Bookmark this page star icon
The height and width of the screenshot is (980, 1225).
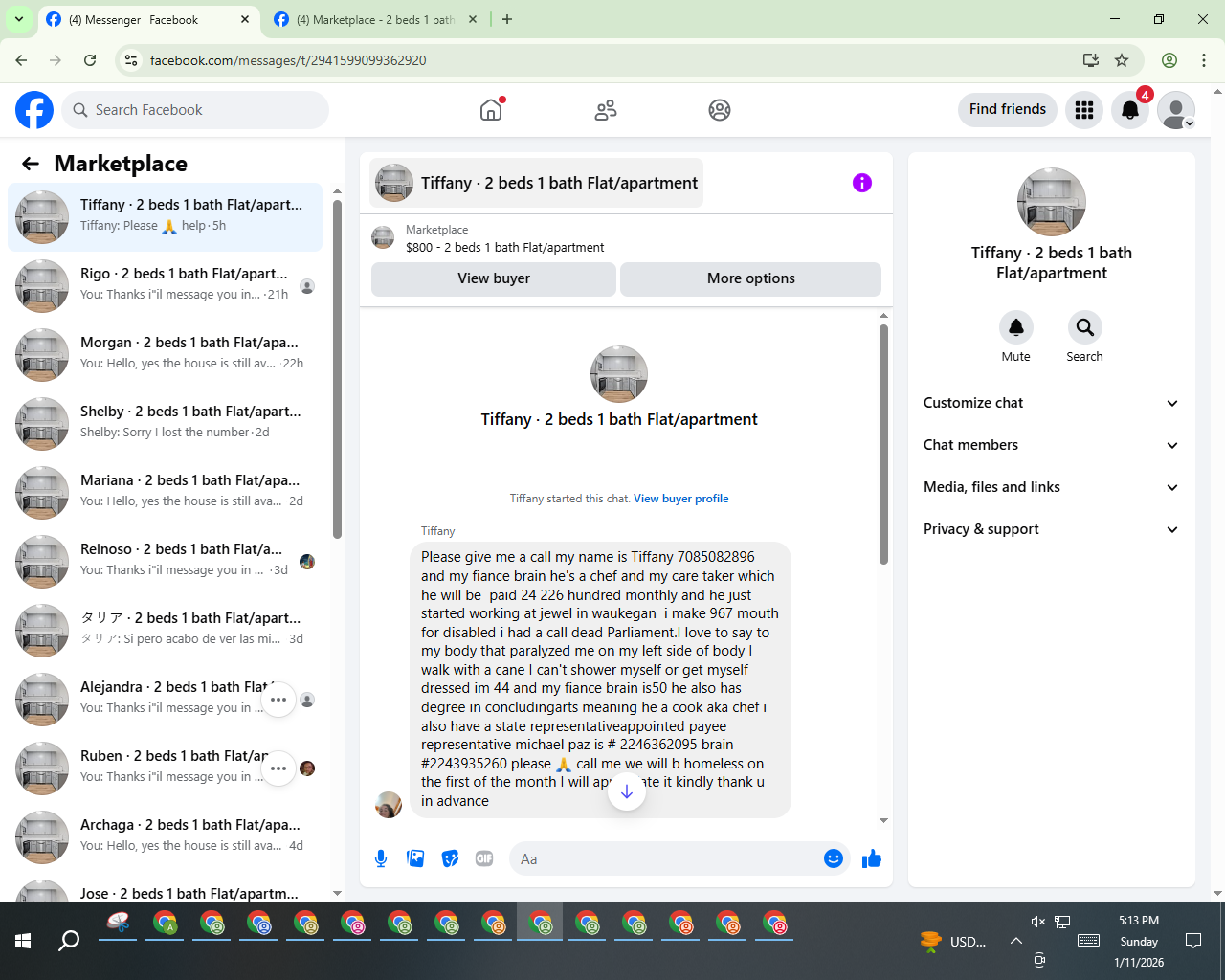[x=1122, y=60]
